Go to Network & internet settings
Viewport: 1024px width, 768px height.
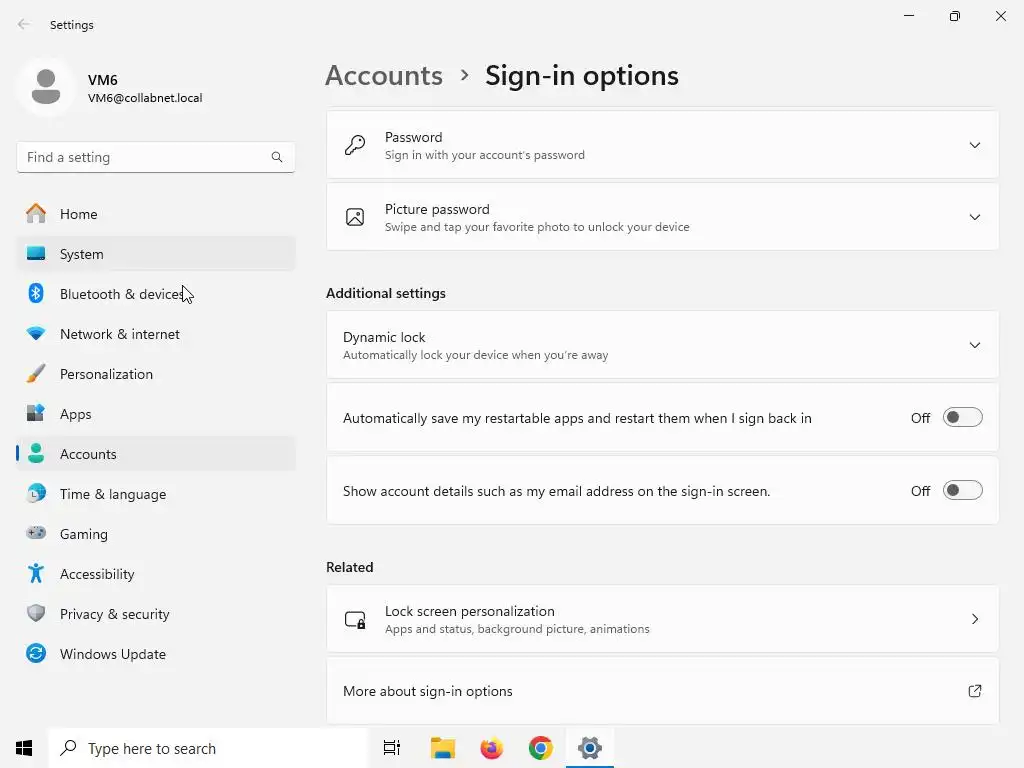click(x=156, y=334)
